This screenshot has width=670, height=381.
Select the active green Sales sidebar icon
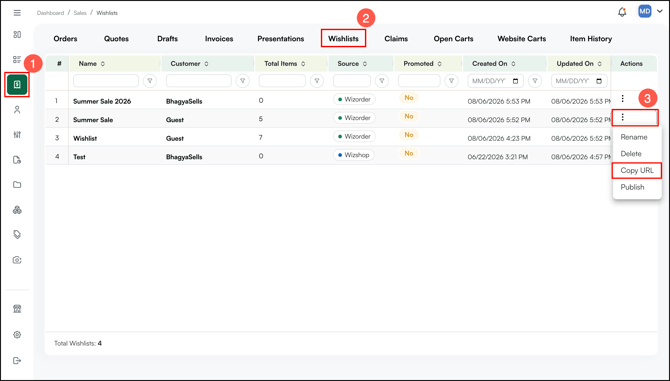coord(17,85)
